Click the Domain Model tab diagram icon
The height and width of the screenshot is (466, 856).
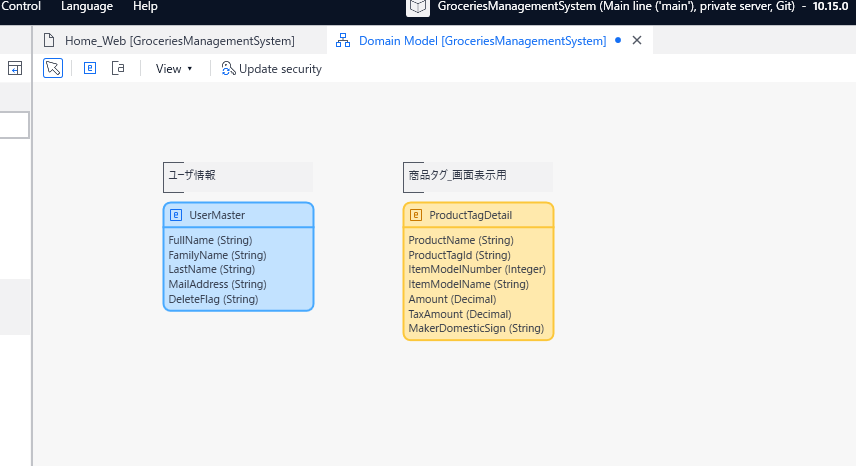343,40
